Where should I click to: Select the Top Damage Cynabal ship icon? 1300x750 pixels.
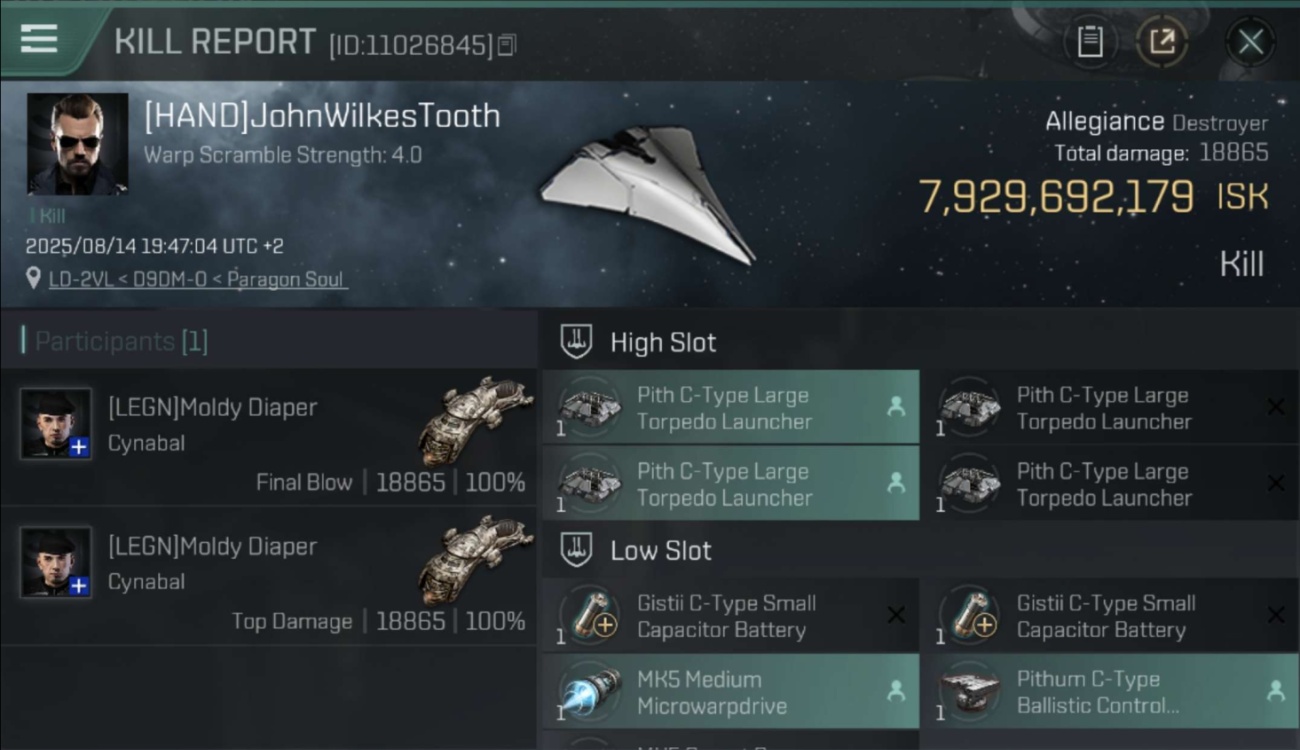pos(475,559)
